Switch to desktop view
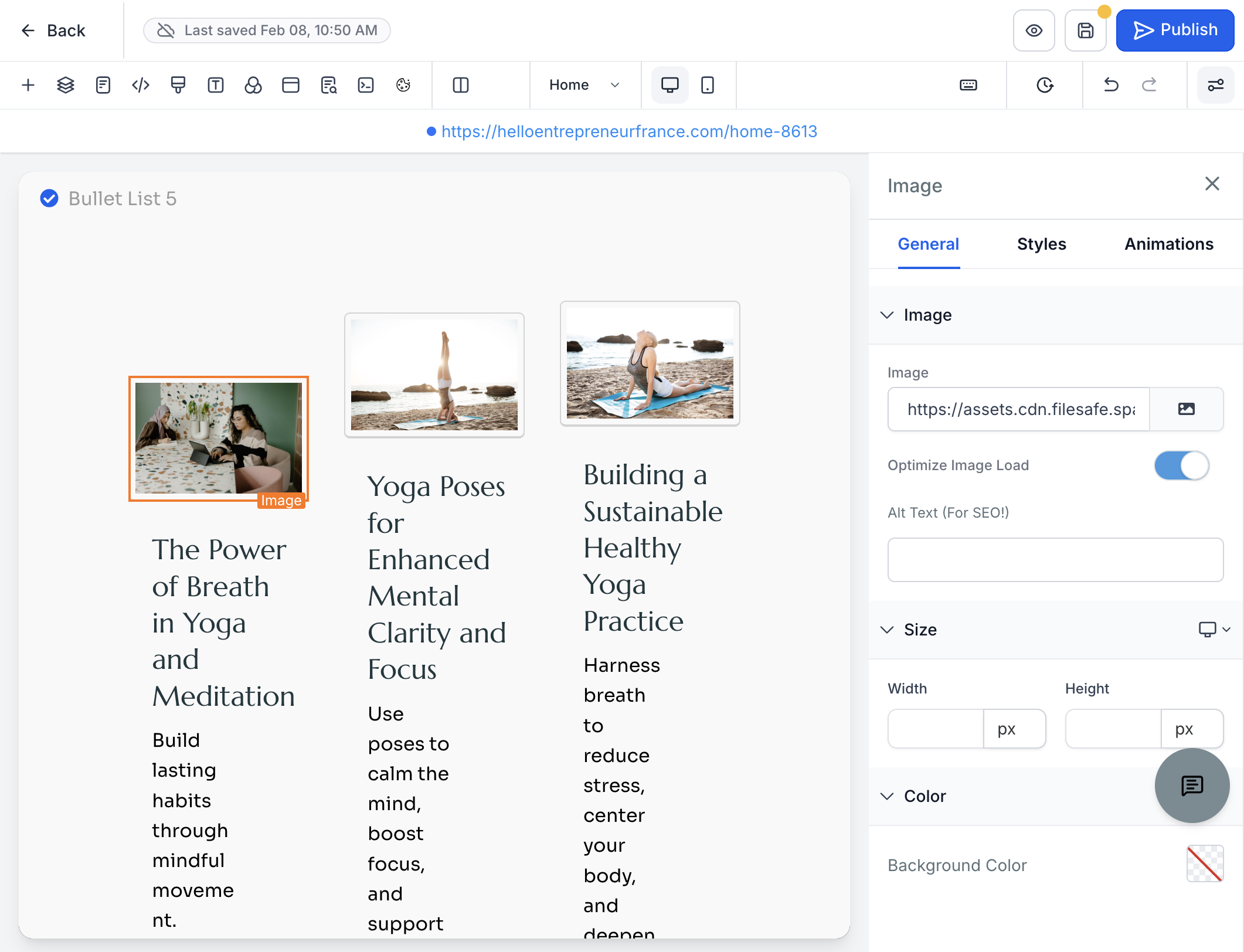 (670, 85)
